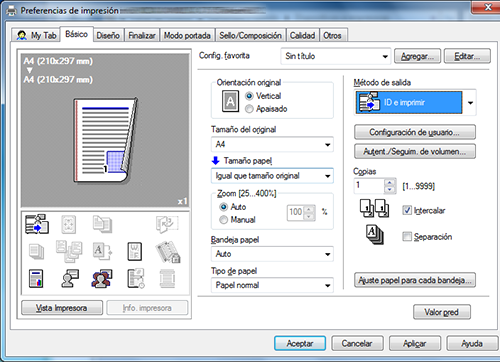This screenshot has width=500, height=362.
Task: Click the ID and print status icon
Action: point(37,224)
